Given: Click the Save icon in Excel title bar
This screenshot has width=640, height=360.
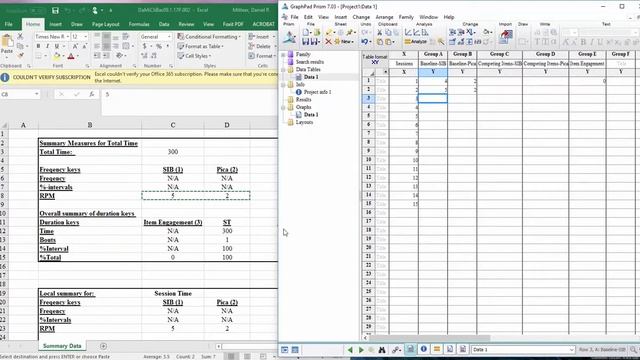Looking at the screenshot, I should 56,10.
